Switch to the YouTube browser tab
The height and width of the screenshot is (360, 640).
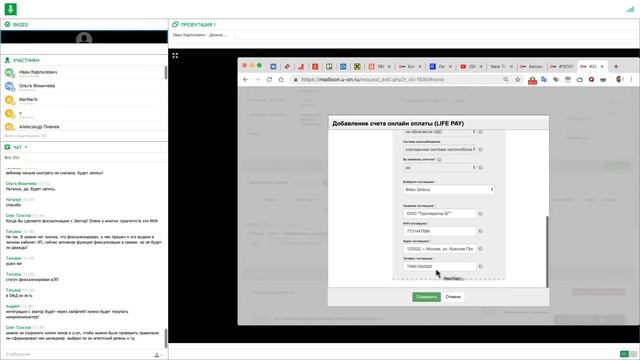pyautogui.click(x=472, y=67)
